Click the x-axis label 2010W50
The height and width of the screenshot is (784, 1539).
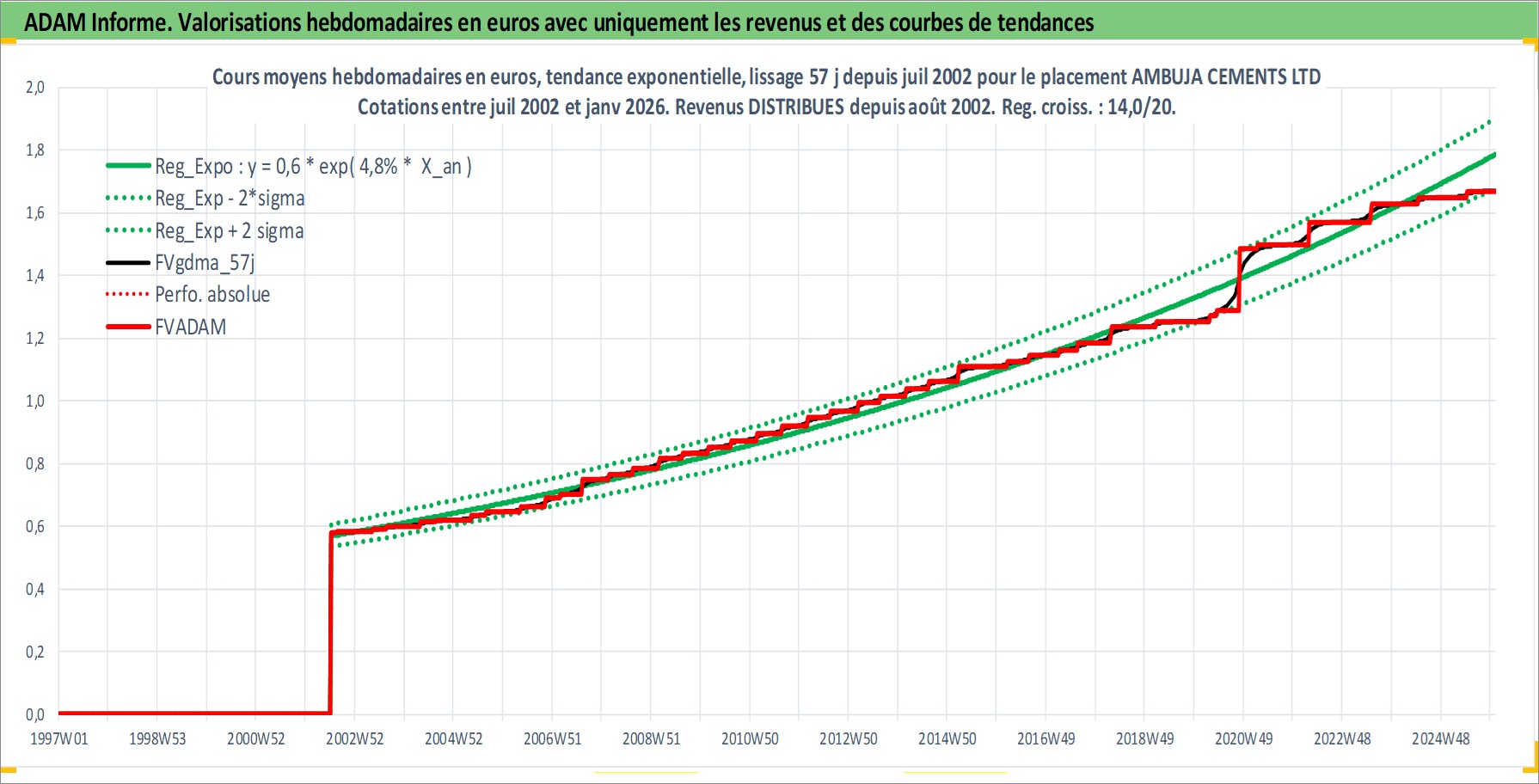pyautogui.click(x=750, y=738)
